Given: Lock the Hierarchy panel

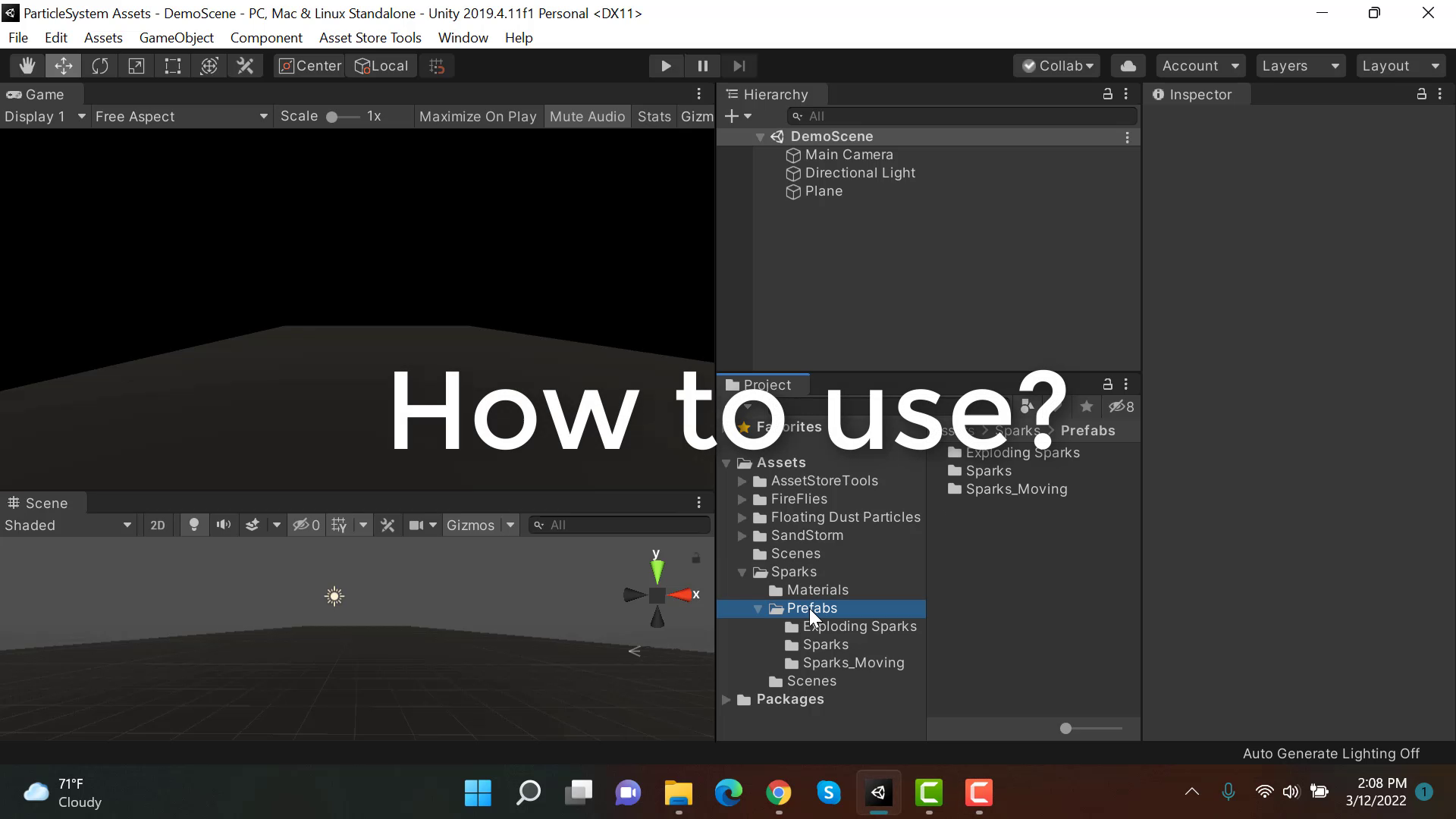Looking at the screenshot, I should tap(1108, 94).
